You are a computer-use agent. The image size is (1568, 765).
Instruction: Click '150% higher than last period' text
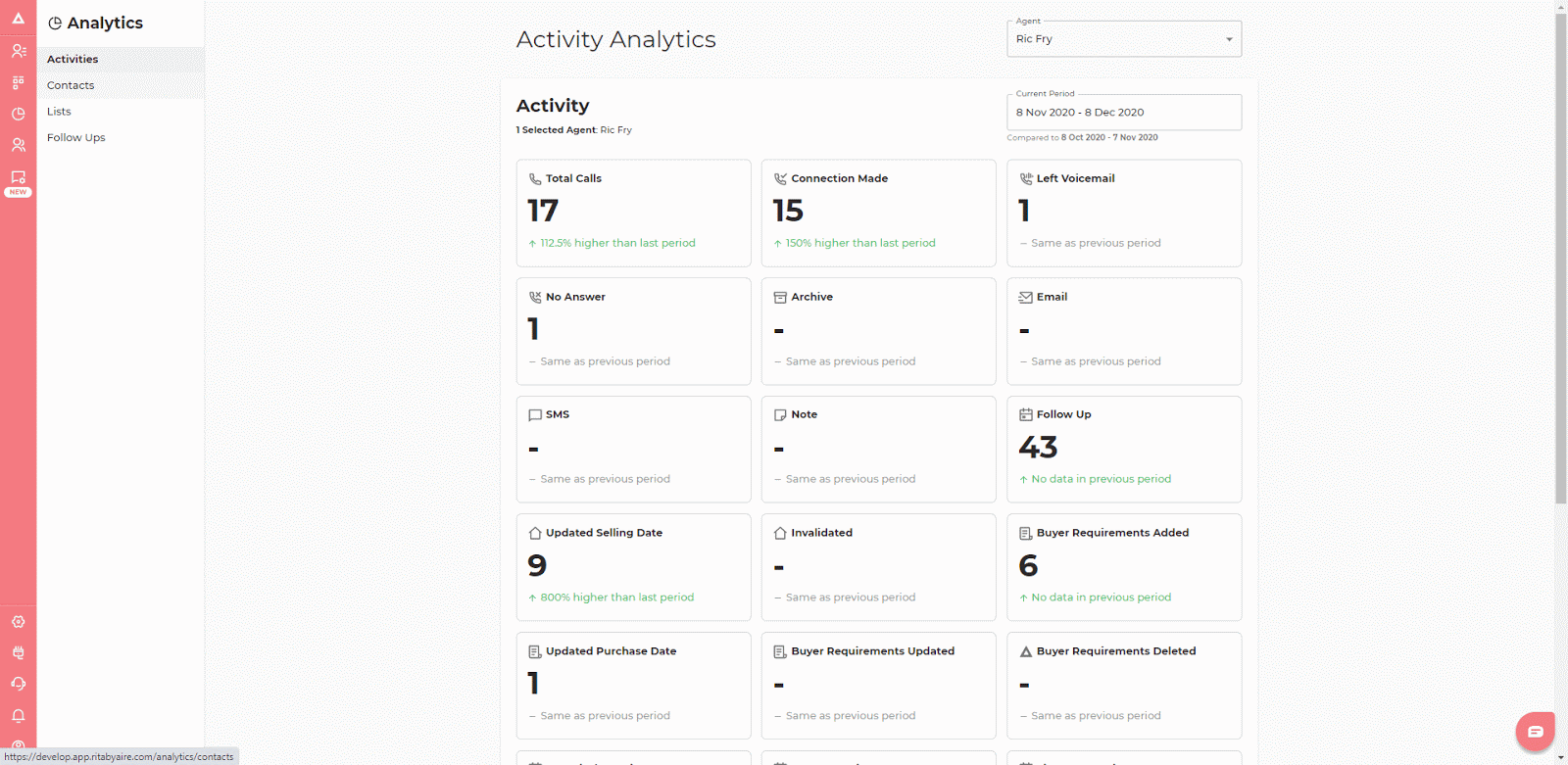(x=860, y=243)
